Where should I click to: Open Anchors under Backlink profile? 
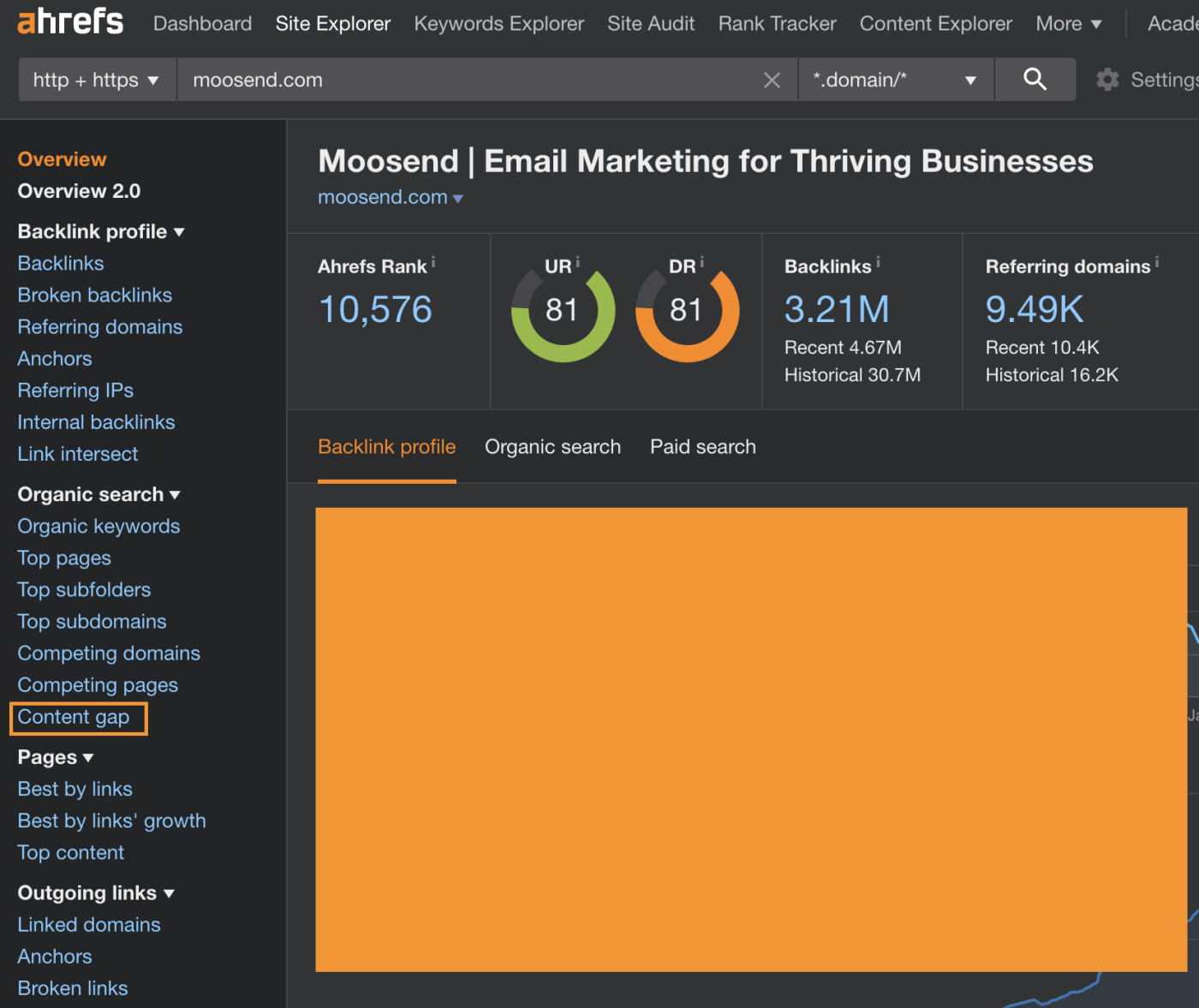(55, 358)
